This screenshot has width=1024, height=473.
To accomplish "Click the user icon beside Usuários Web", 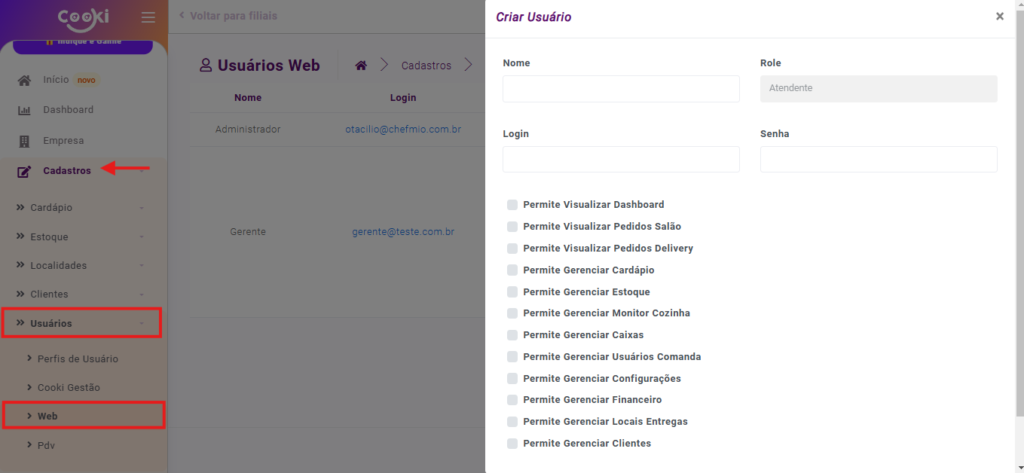I will [x=207, y=65].
